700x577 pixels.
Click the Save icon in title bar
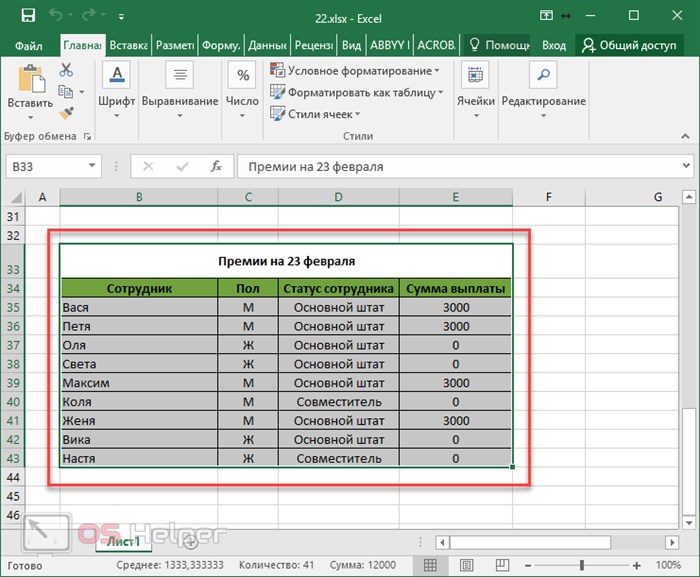pyautogui.click(x=28, y=16)
